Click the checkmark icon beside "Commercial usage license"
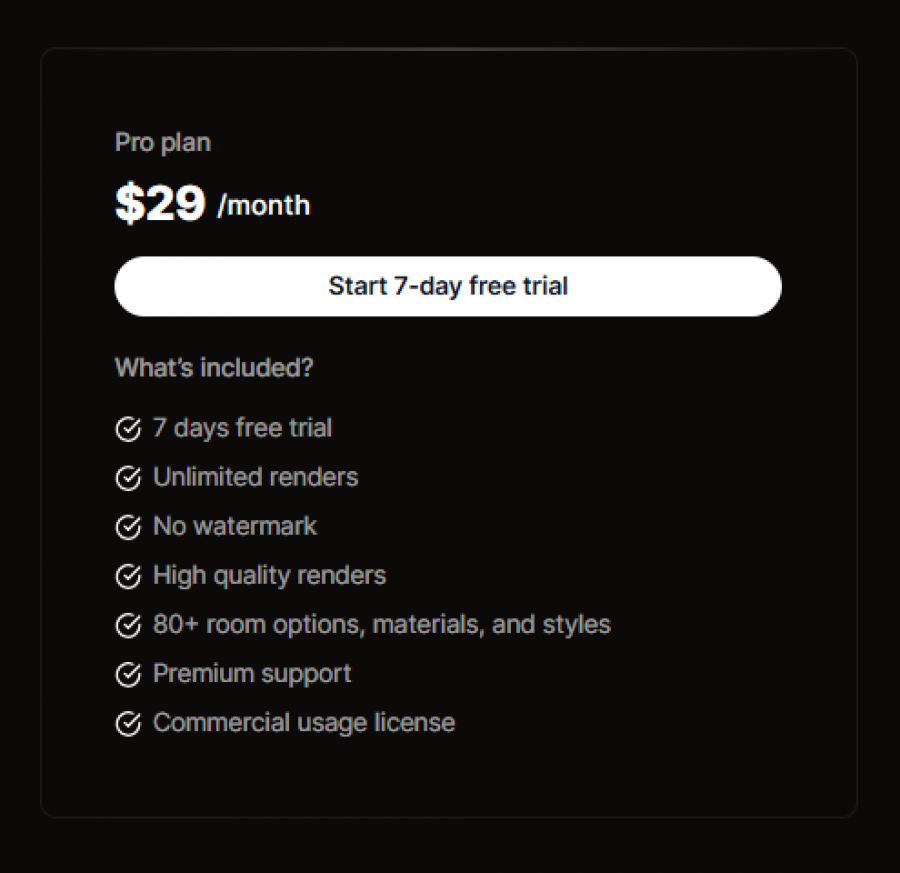This screenshot has height=873, width=900. (128, 722)
